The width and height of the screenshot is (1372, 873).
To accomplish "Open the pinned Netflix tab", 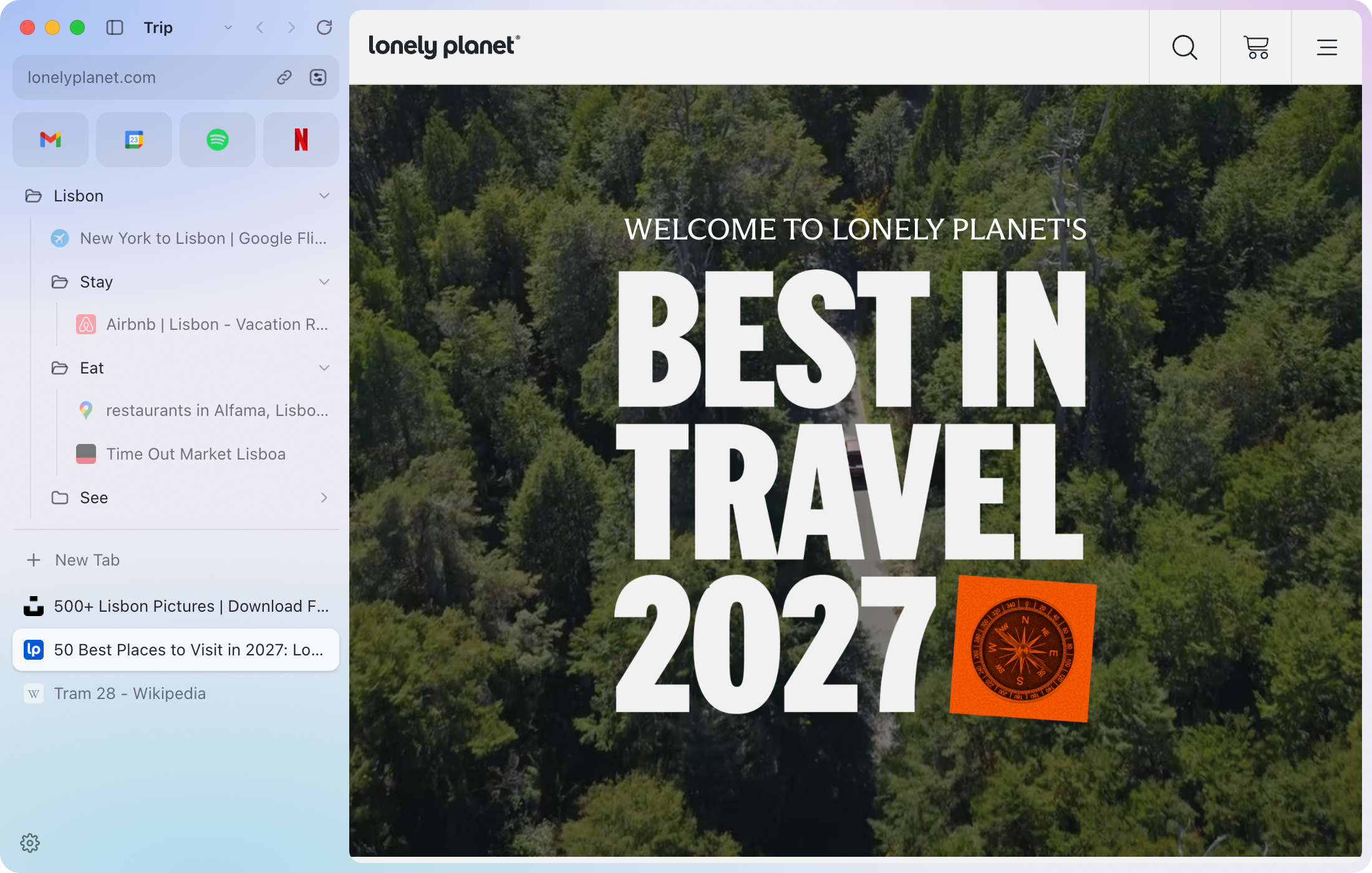I will 301,140.
